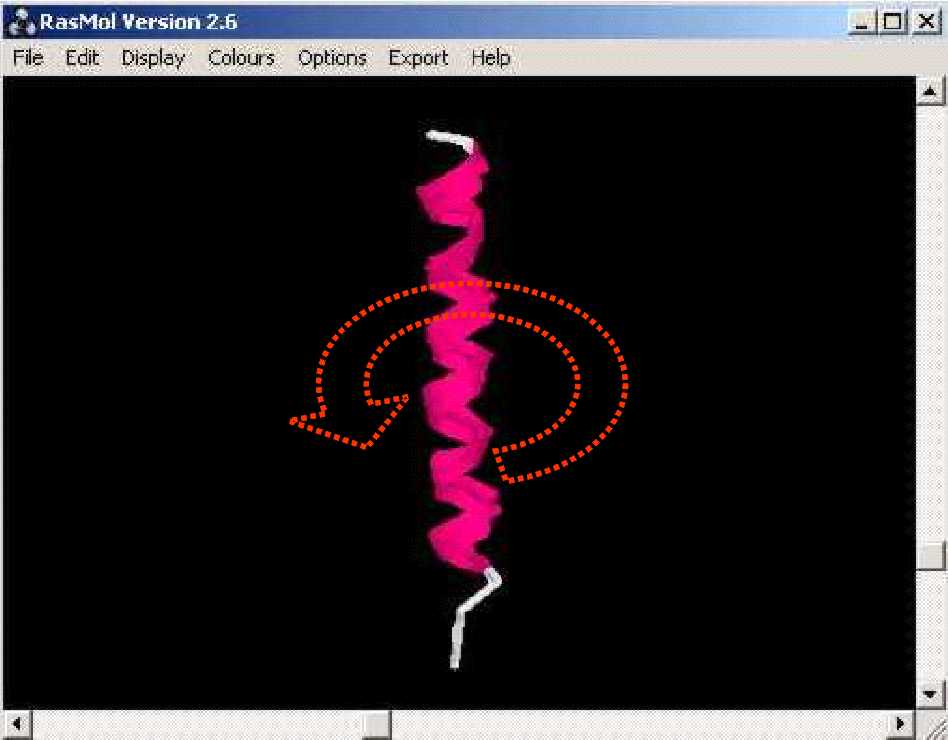Open the Edit menu
Image resolution: width=948 pixels, height=740 pixels.
(83, 59)
